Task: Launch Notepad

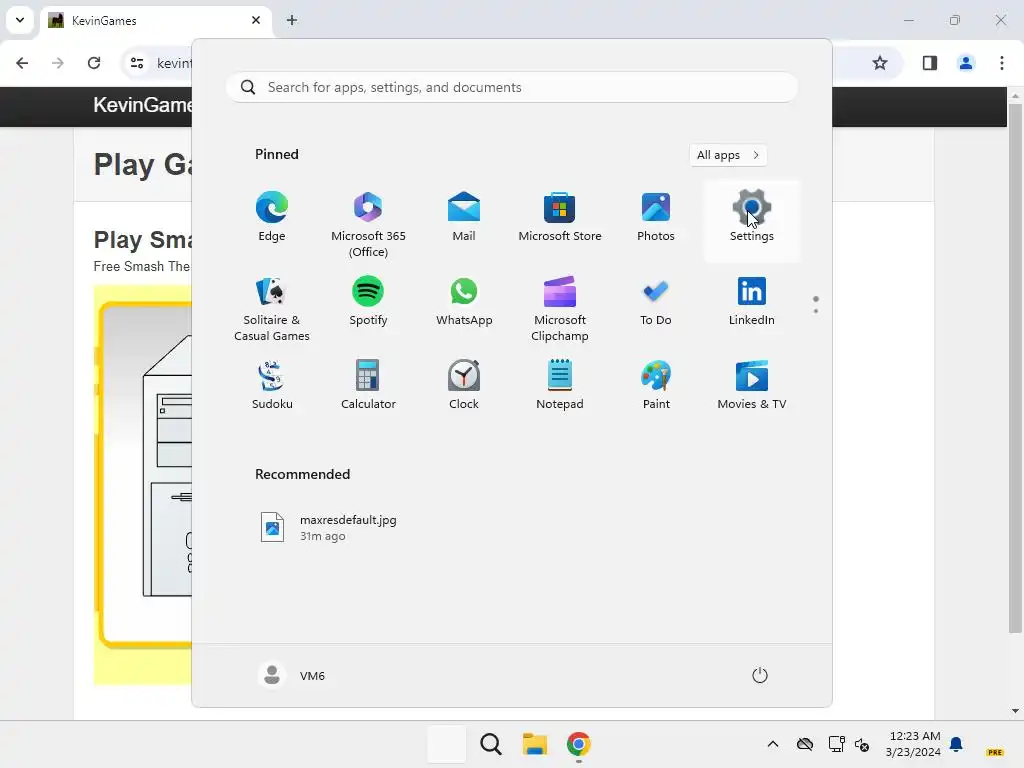Action: (560, 385)
